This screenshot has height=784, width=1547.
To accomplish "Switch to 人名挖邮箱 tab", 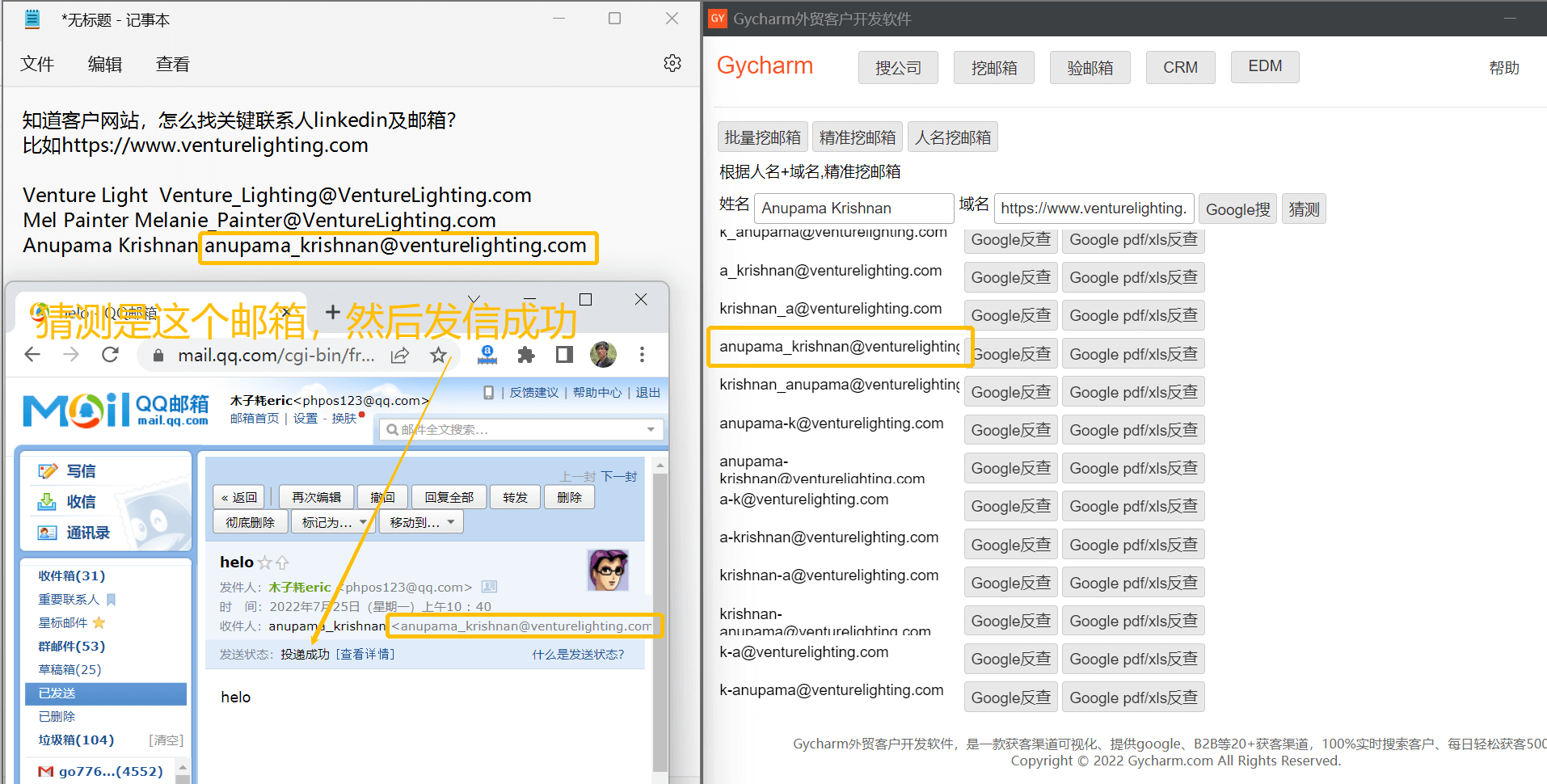I will tap(953, 137).
